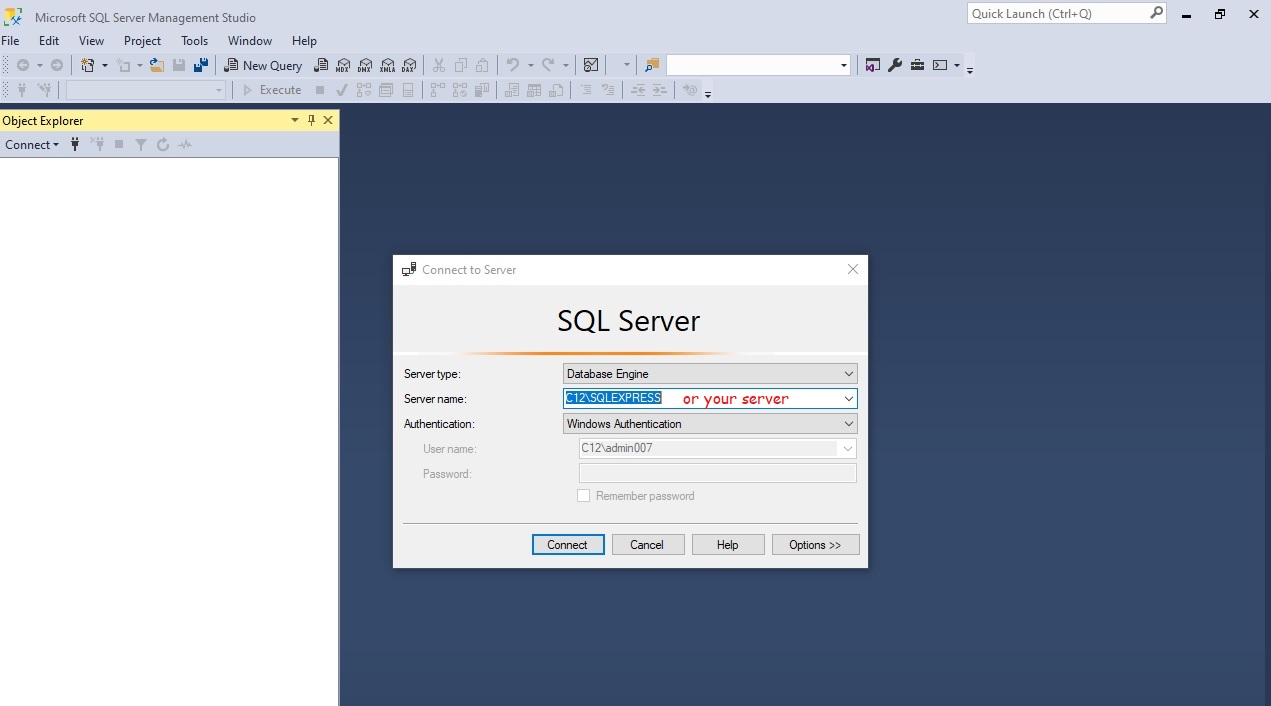This screenshot has width=1271, height=706.
Task: Click the Disconnect plug icon in Object Explorer
Action: coord(97,144)
